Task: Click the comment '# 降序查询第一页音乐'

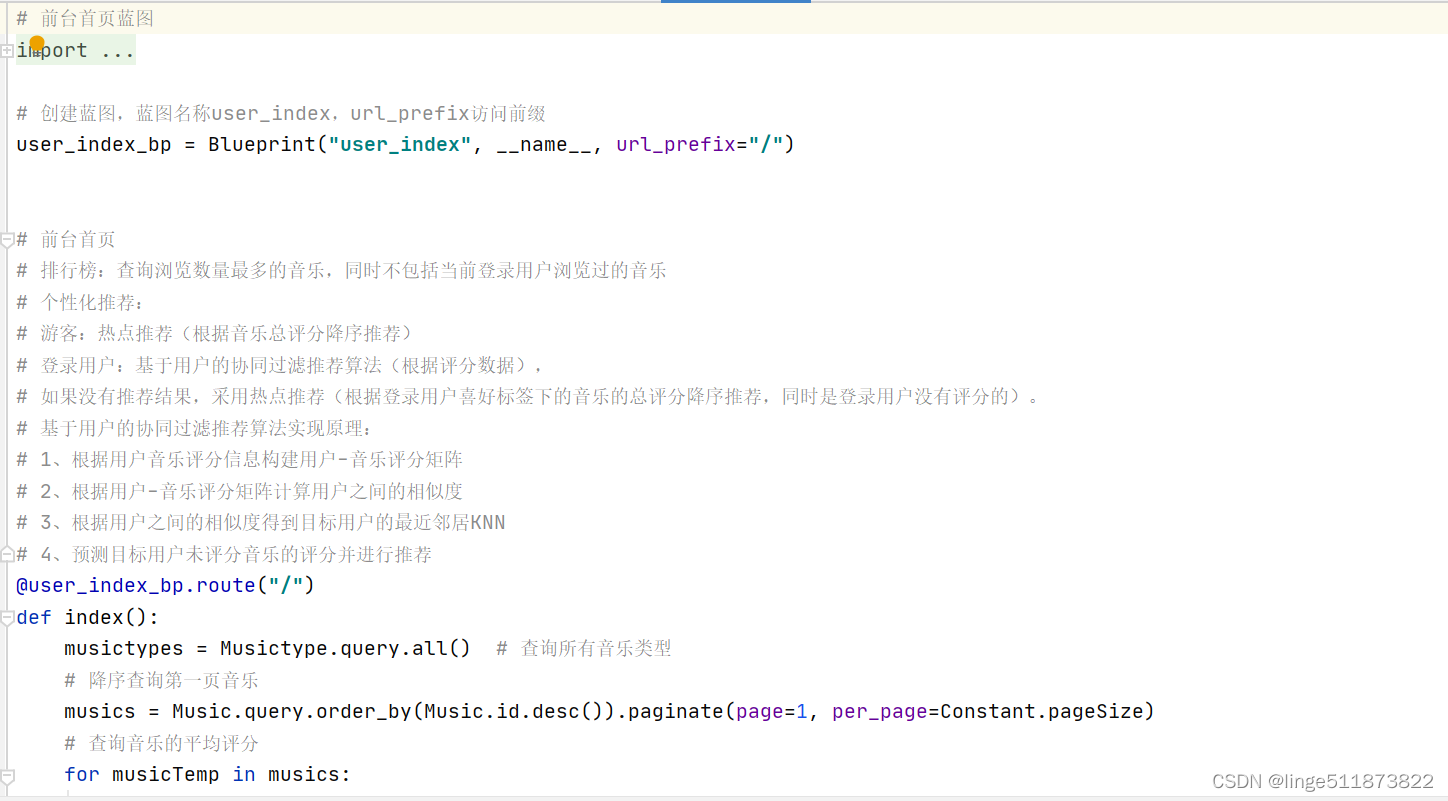Action: (162, 680)
